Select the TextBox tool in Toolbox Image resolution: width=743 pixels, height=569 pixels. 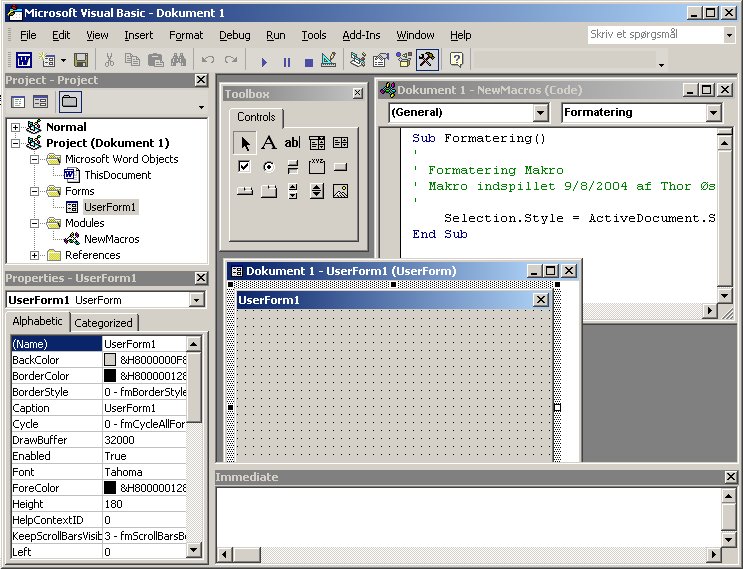click(292, 143)
